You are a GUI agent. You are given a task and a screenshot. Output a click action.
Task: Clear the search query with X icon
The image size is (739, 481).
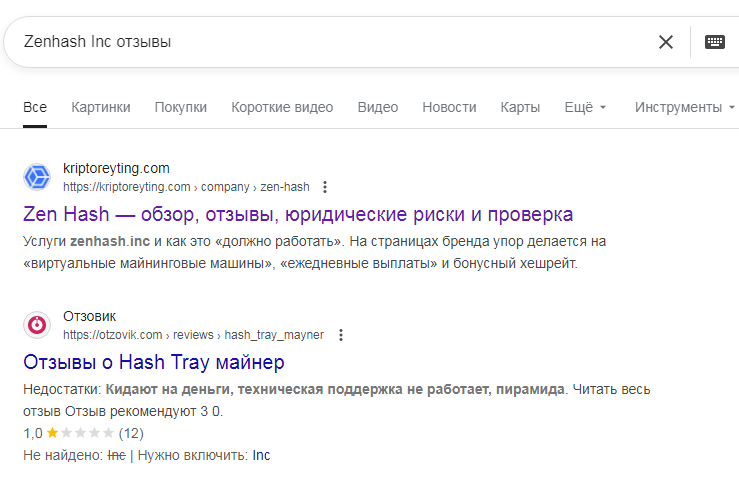(666, 42)
